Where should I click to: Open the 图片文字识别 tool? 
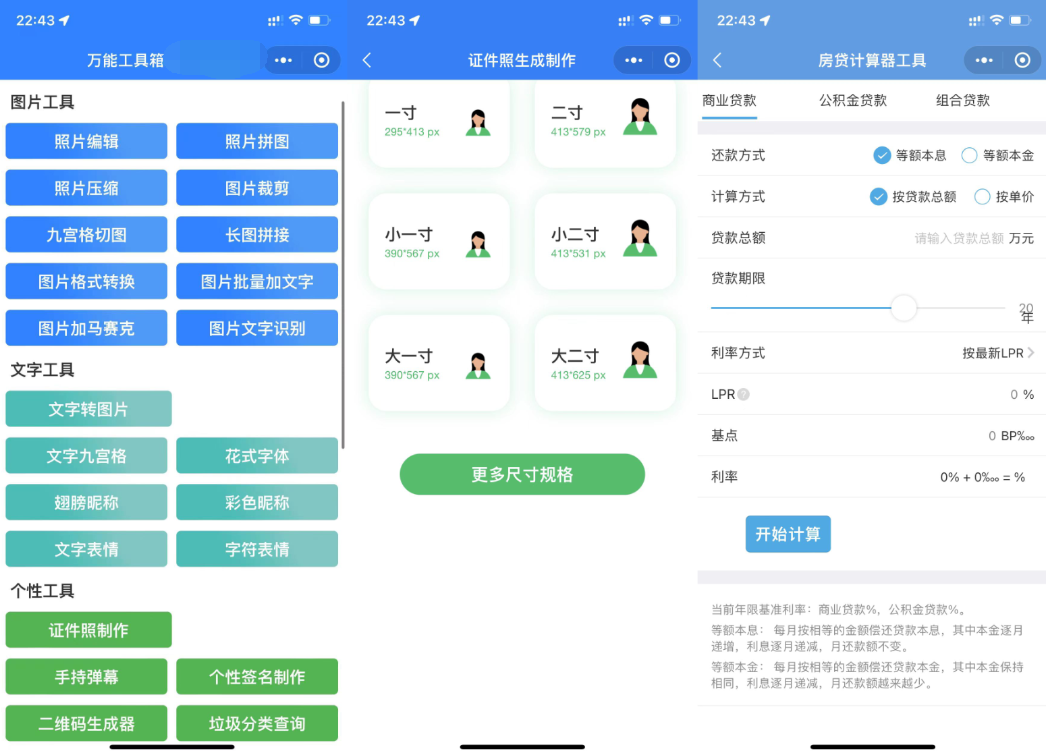point(257,328)
